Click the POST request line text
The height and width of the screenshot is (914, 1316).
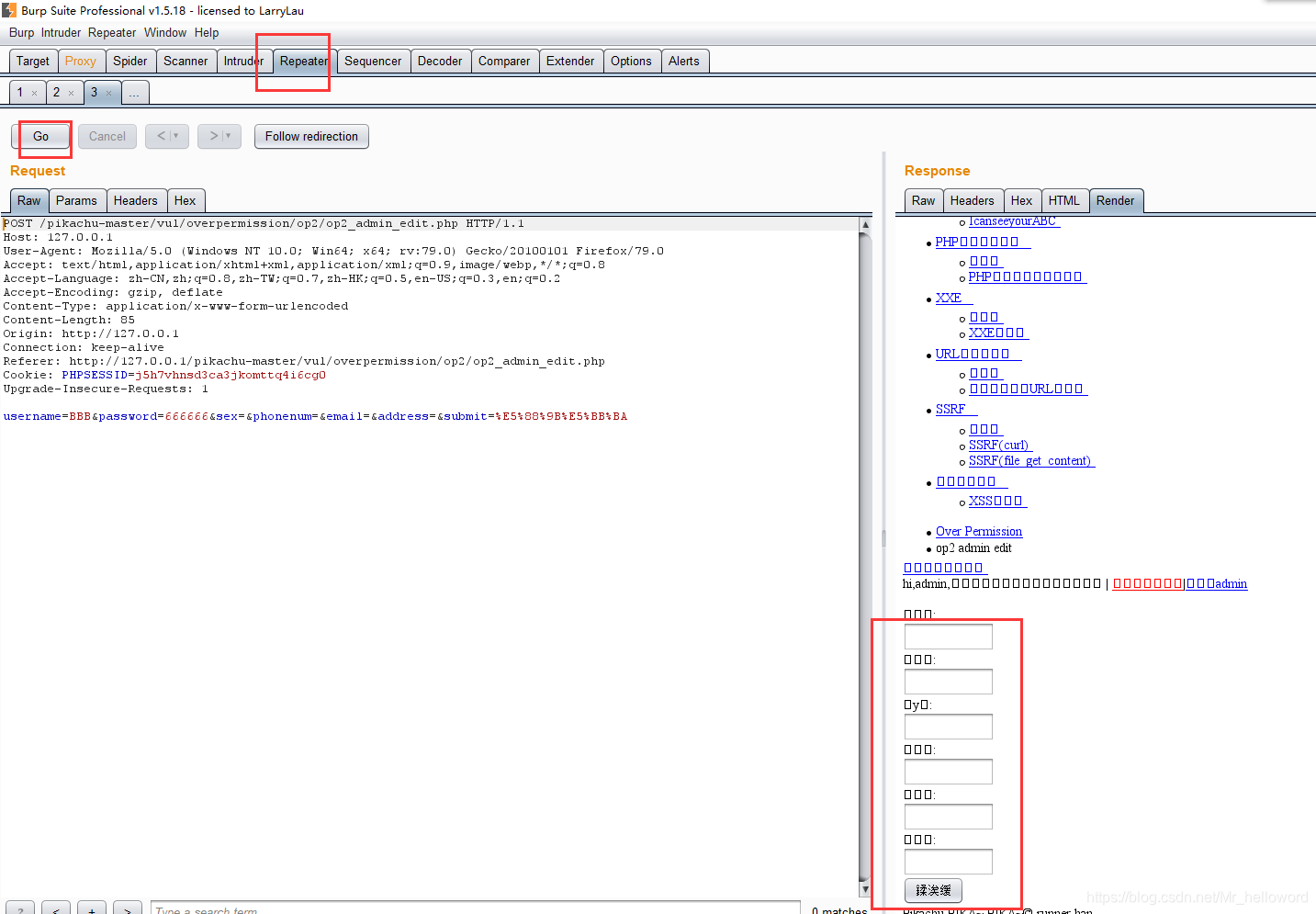pos(264,223)
